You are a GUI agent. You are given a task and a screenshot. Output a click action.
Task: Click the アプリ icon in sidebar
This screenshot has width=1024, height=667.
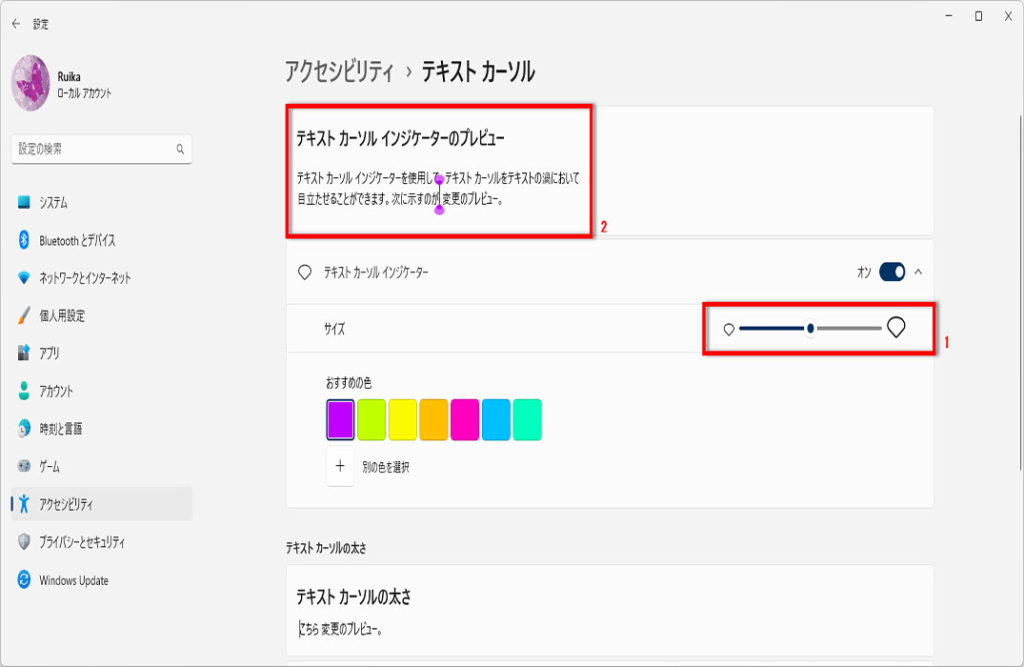click(24, 353)
